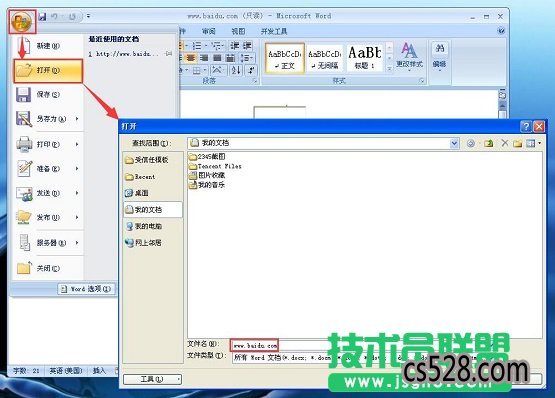Open the Views dropdown arrow in dialog
The height and width of the screenshot is (398, 555).
(539, 143)
